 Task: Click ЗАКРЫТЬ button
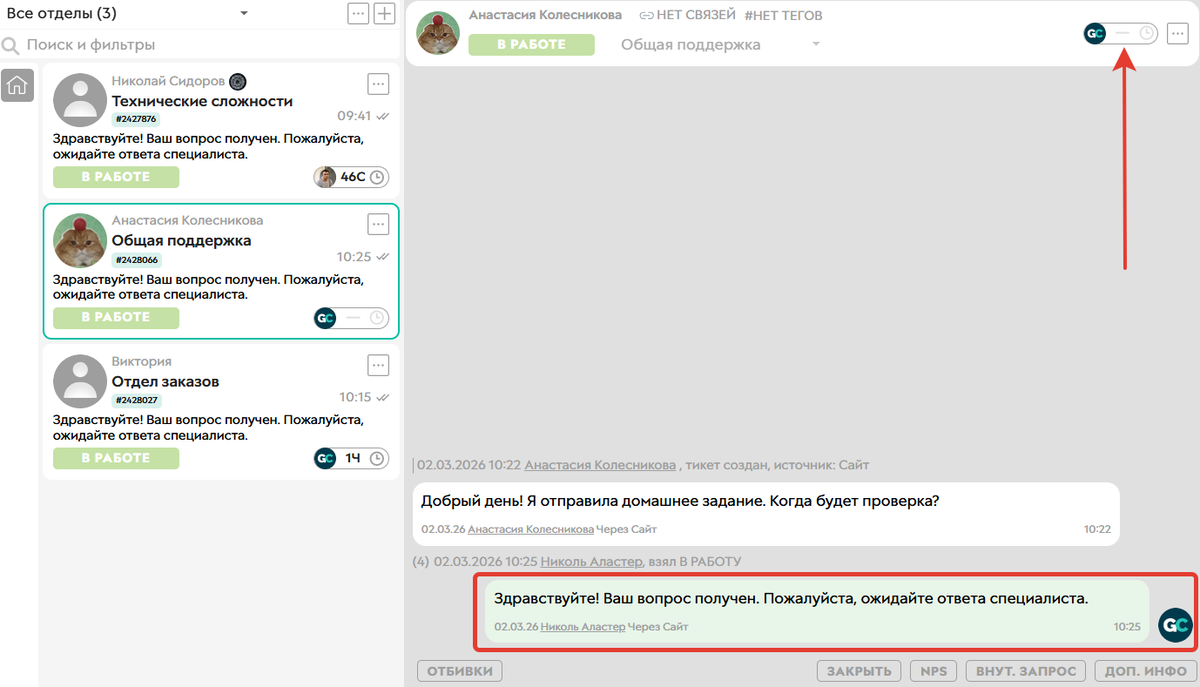(x=859, y=671)
